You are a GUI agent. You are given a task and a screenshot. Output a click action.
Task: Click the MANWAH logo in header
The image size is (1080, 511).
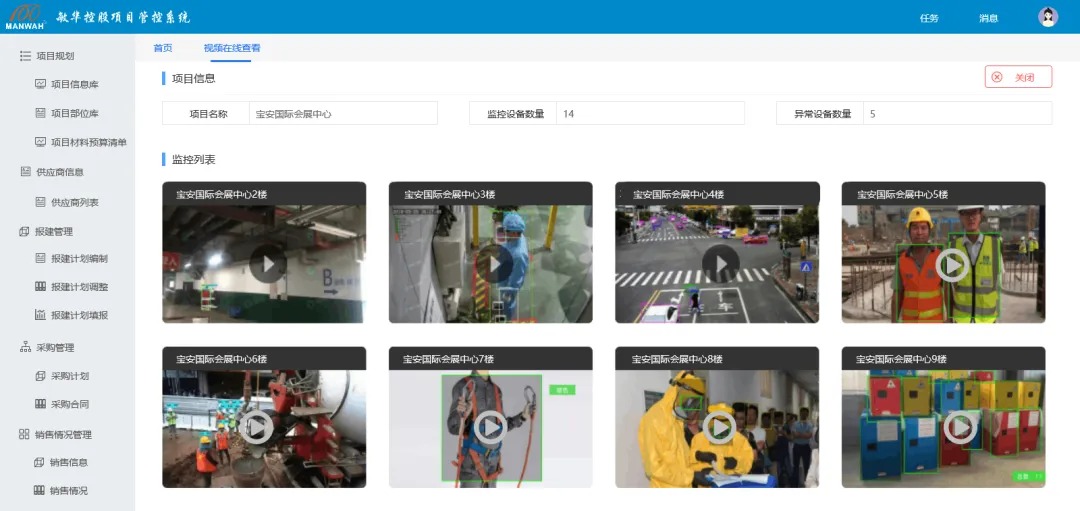click(25, 17)
